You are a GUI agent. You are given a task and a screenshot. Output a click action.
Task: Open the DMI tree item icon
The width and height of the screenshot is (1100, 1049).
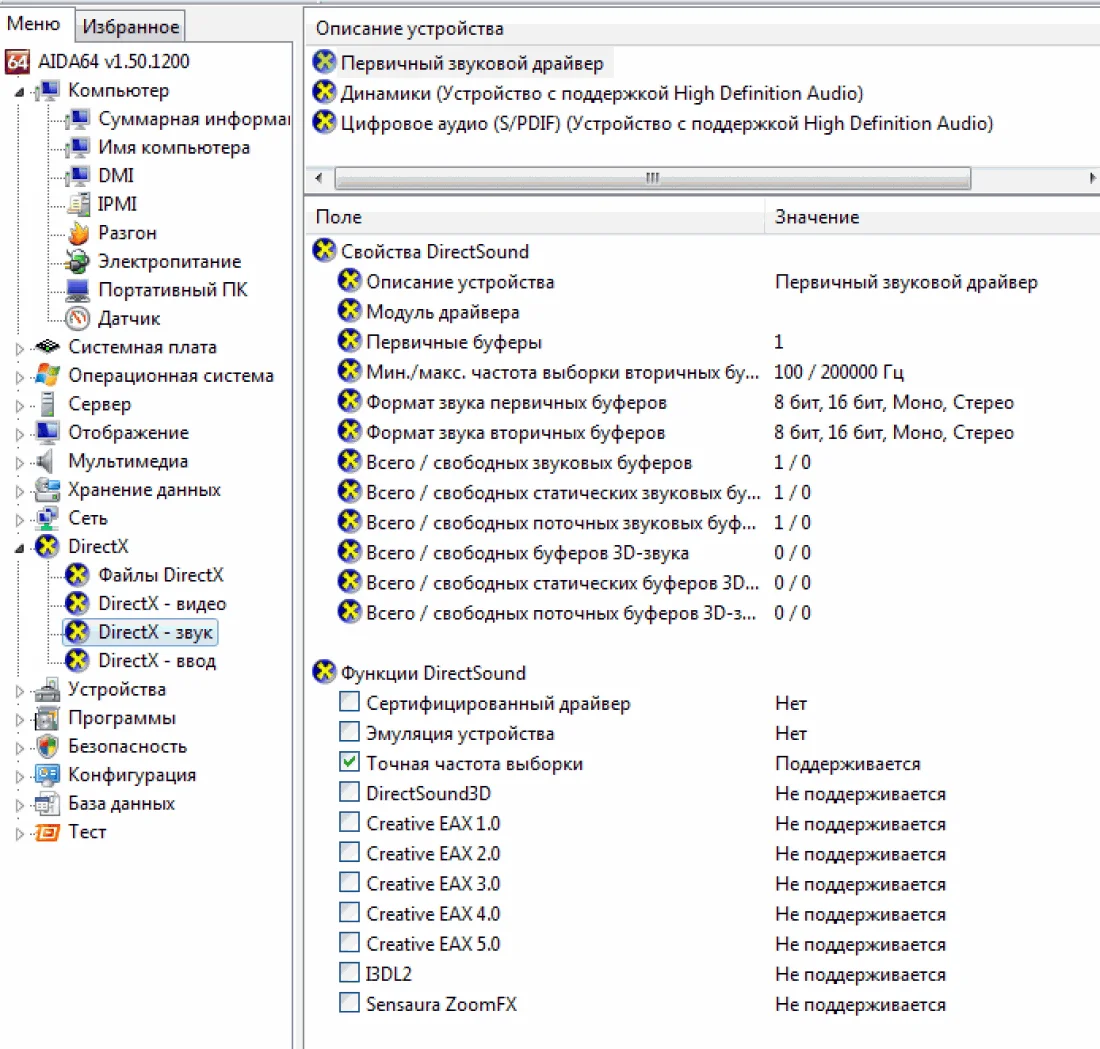(x=78, y=175)
